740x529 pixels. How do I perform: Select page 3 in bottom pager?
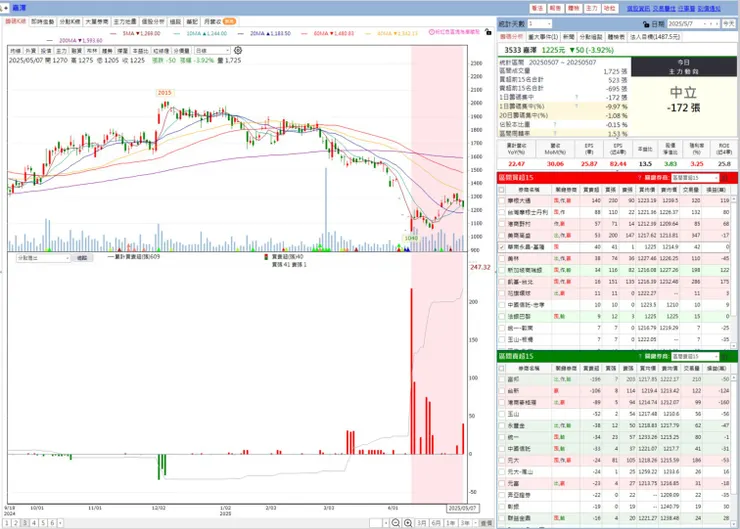(25, 523)
